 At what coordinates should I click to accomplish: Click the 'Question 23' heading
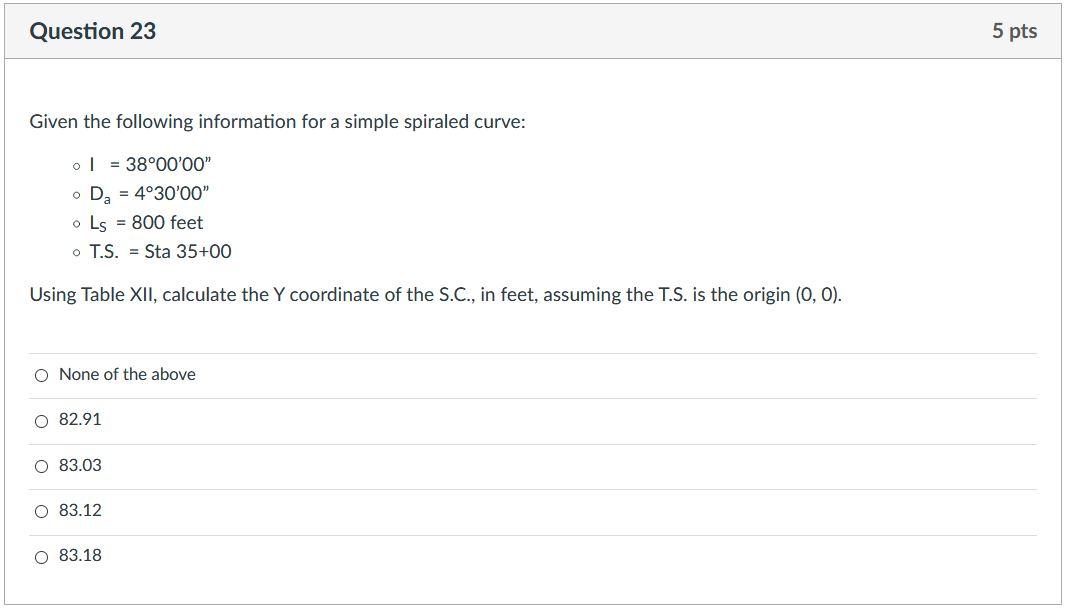92,31
